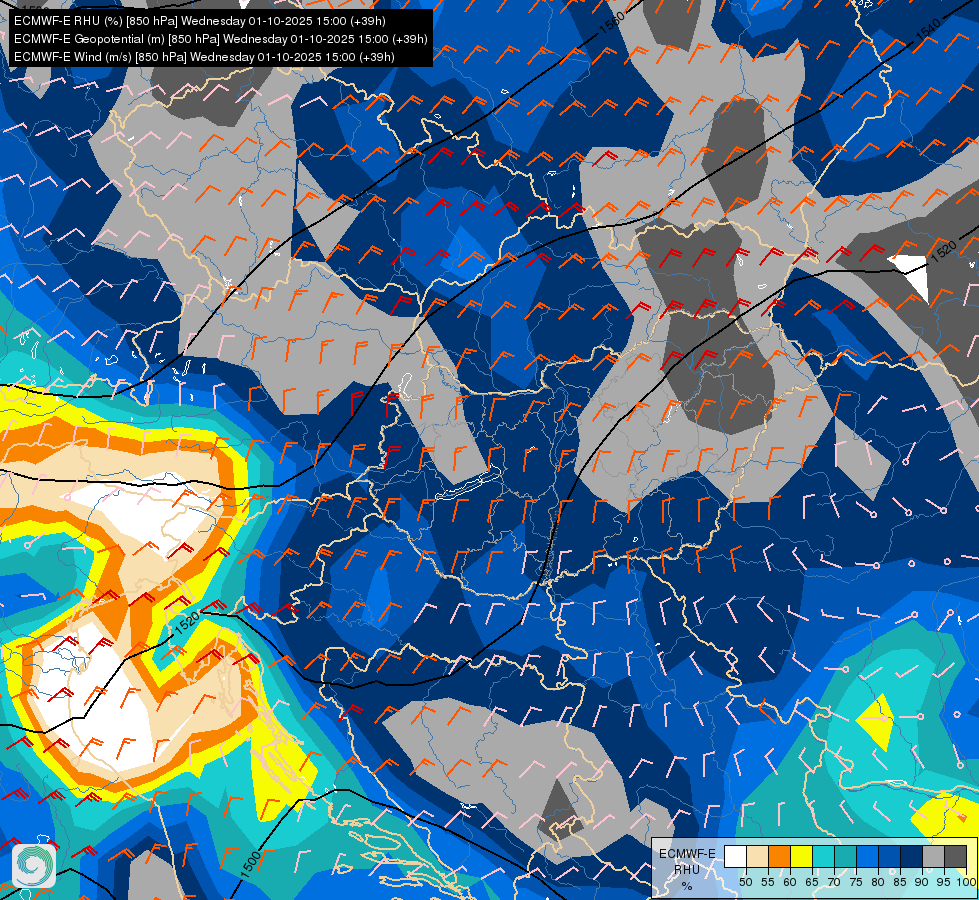Click the legend value '95'
Screen dimensions: 979x900
(x=945, y=882)
